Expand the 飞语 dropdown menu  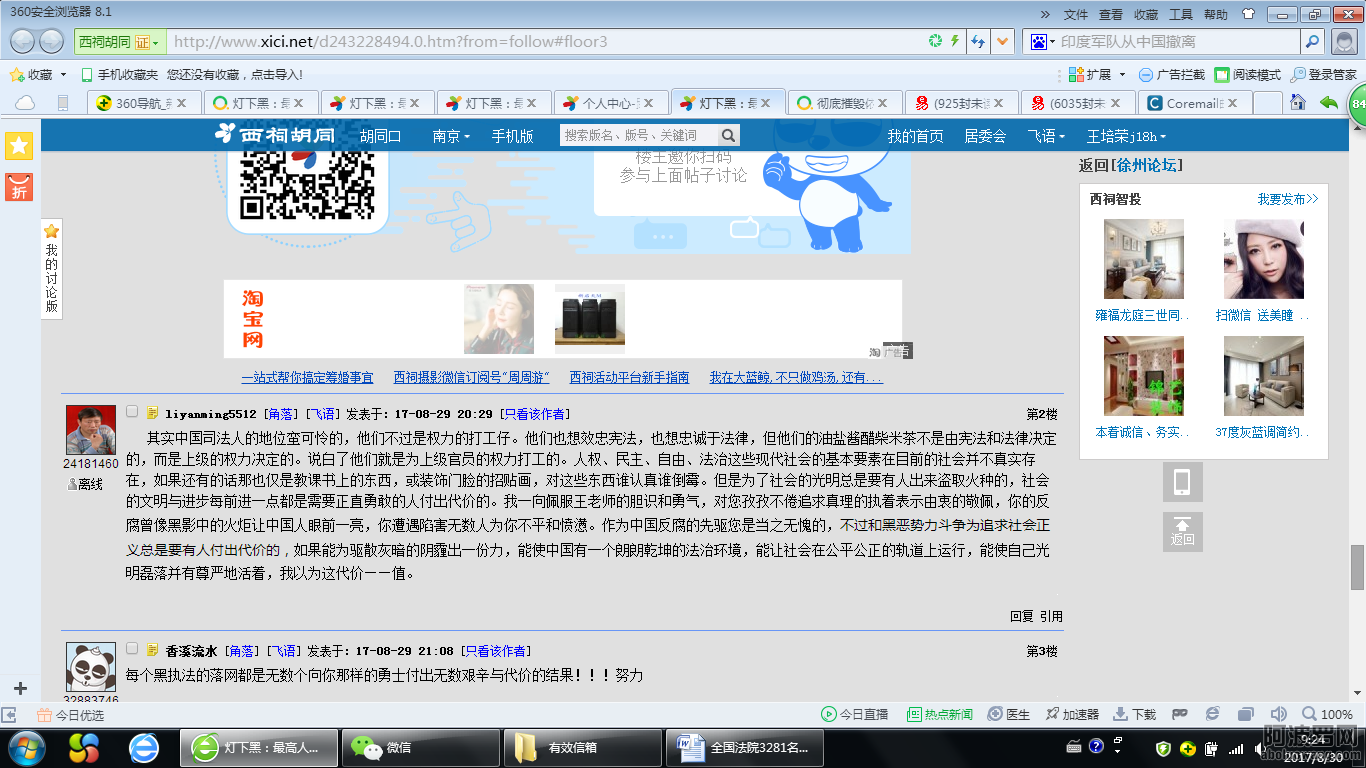tap(1046, 135)
